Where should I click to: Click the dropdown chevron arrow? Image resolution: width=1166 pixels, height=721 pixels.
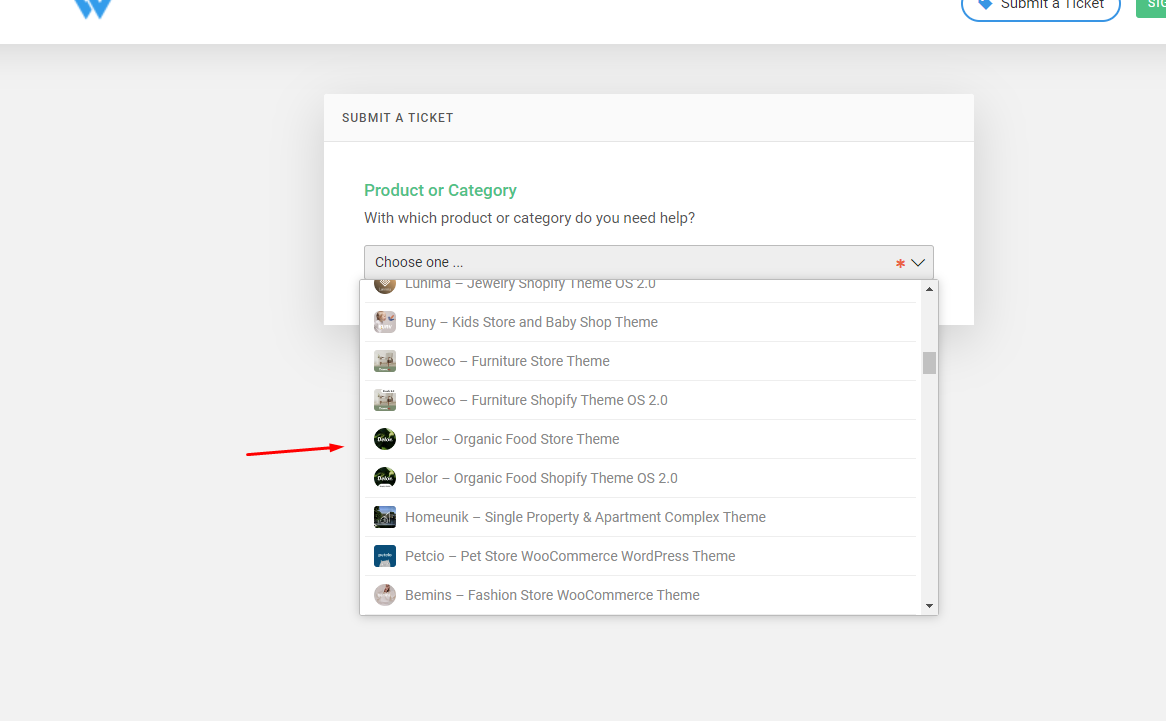[x=918, y=262]
